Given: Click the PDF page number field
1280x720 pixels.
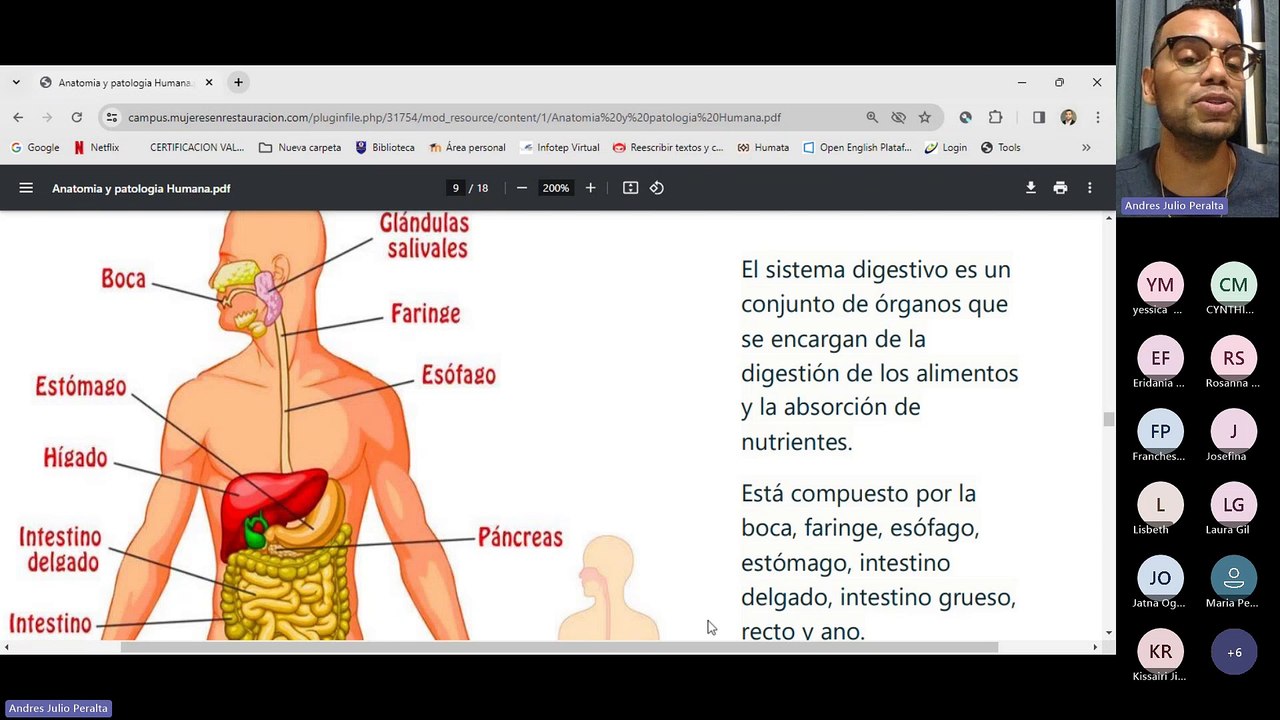Looking at the screenshot, I should (x=456, y=188).
